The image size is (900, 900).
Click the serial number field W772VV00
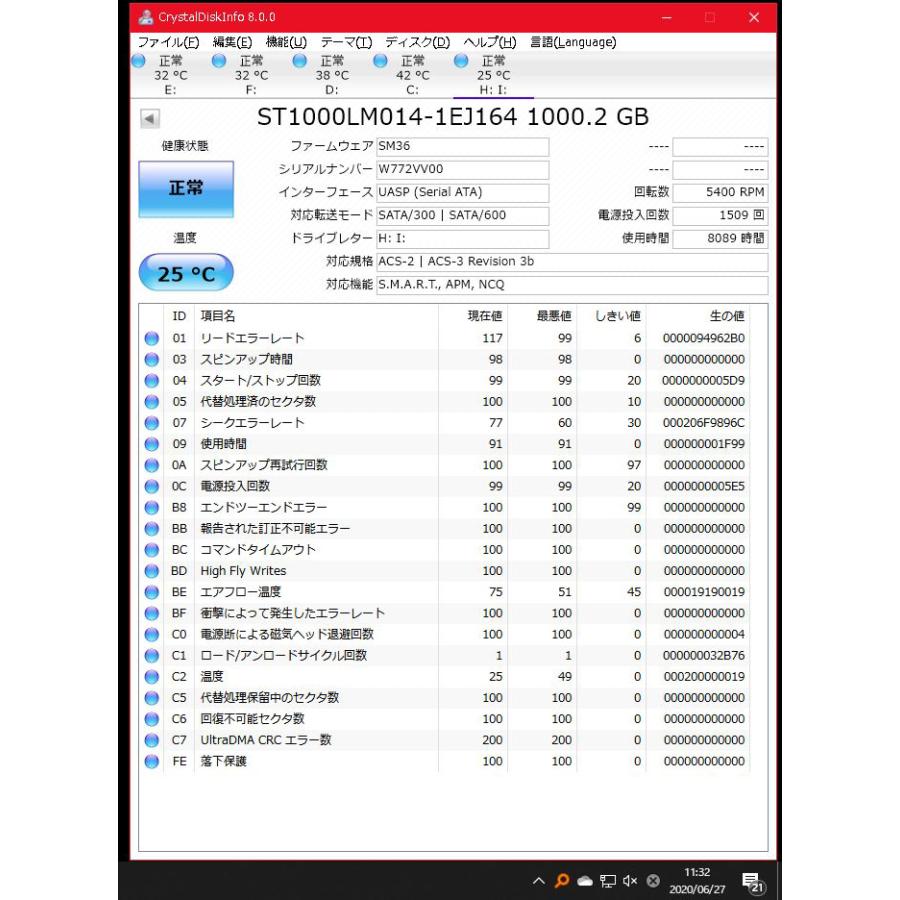pos(462,169)
